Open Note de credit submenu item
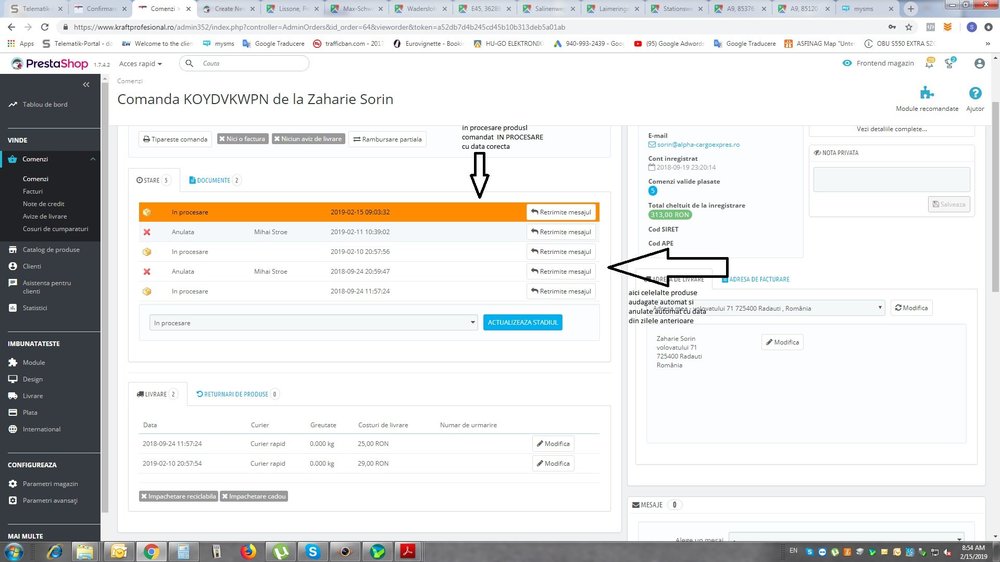Screen dimensions: 1000x562 click(43, 203)
